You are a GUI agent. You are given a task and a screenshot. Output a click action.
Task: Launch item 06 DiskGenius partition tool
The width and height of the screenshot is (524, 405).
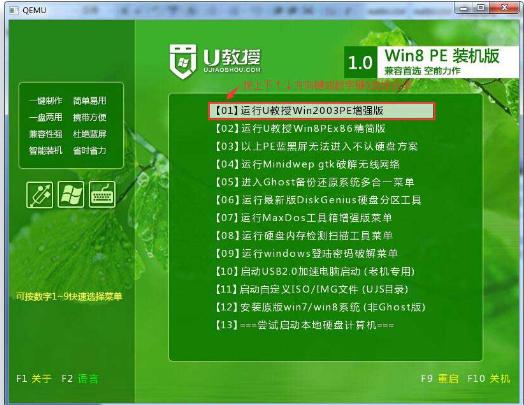click(x=318, y=200)
